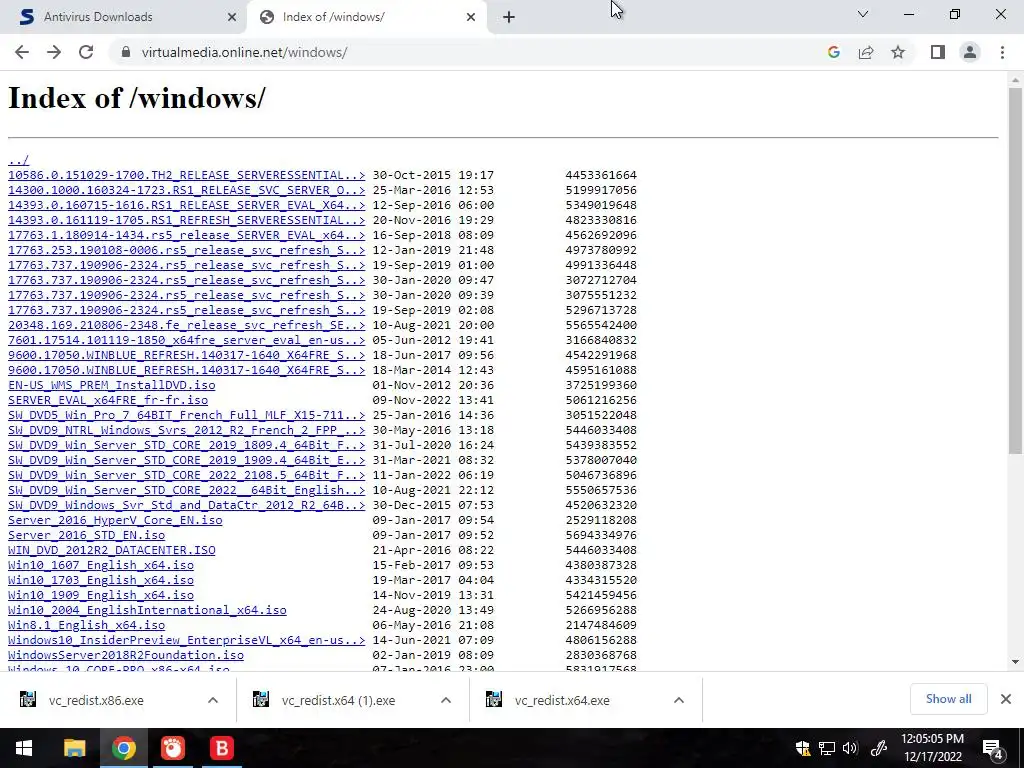Expand options for vc_redist.x64.exe download
This screenshot has height=768, width=1024.
point(679,701)
